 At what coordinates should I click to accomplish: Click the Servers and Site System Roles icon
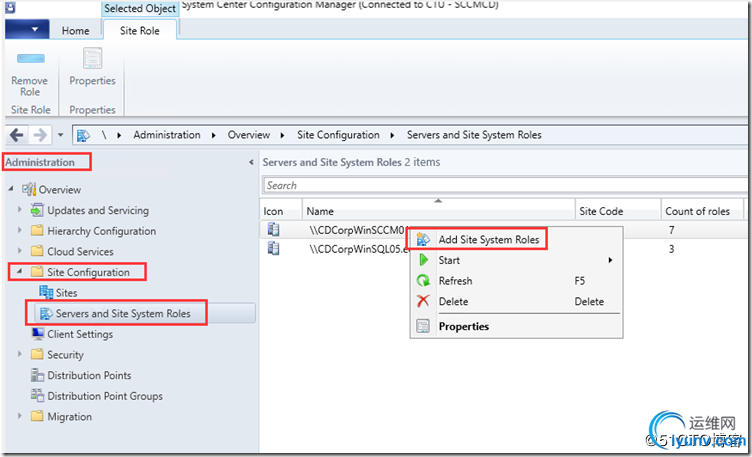tap(46, 313)
